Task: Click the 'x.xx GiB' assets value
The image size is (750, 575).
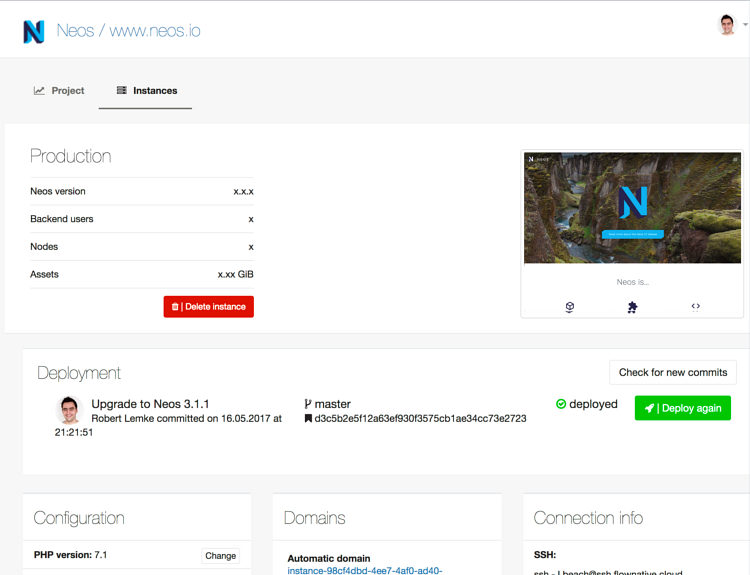Action: click(x=235, y=275)
